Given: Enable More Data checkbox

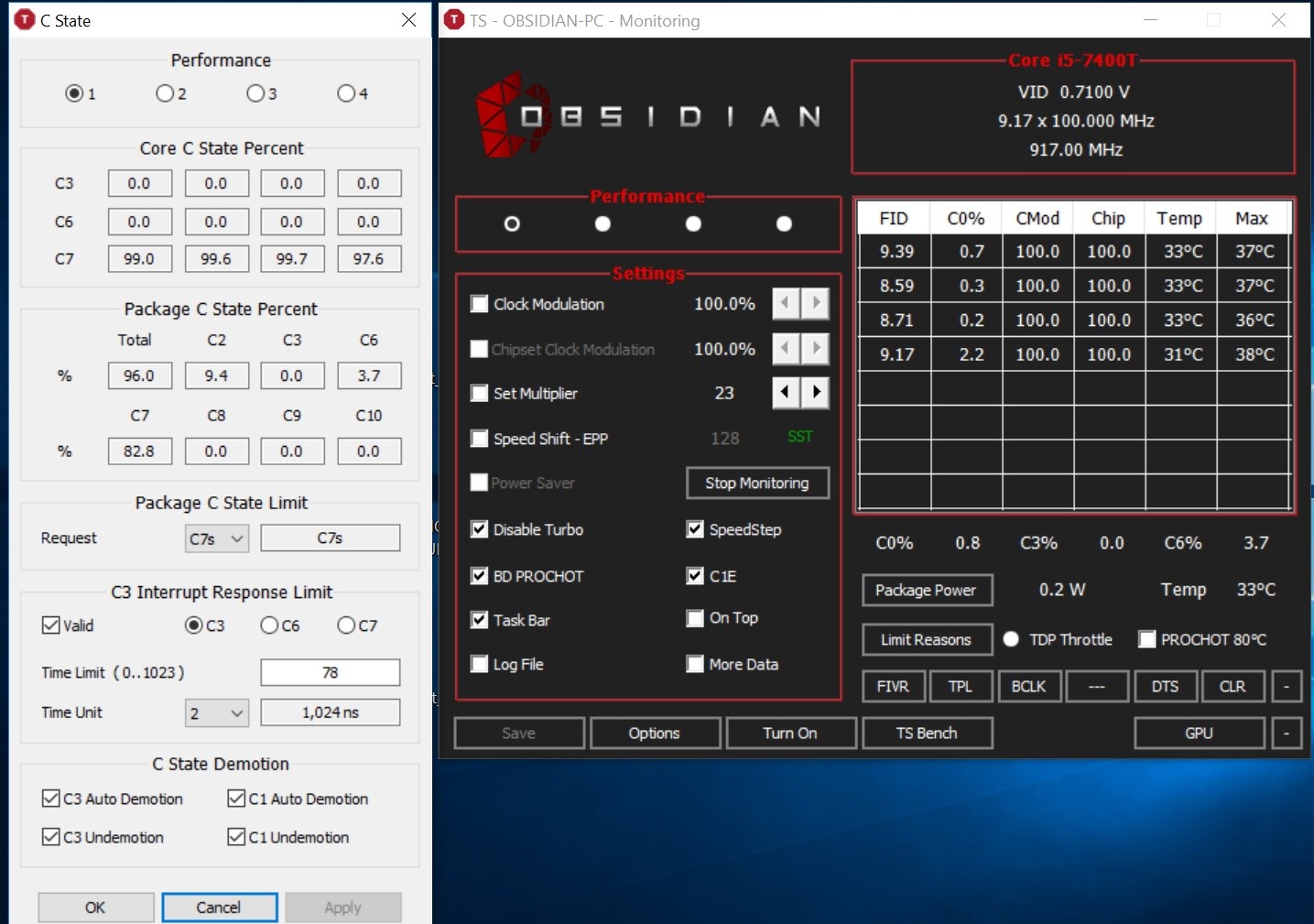Looking at the screenshot, I should [x=695, y=664].
